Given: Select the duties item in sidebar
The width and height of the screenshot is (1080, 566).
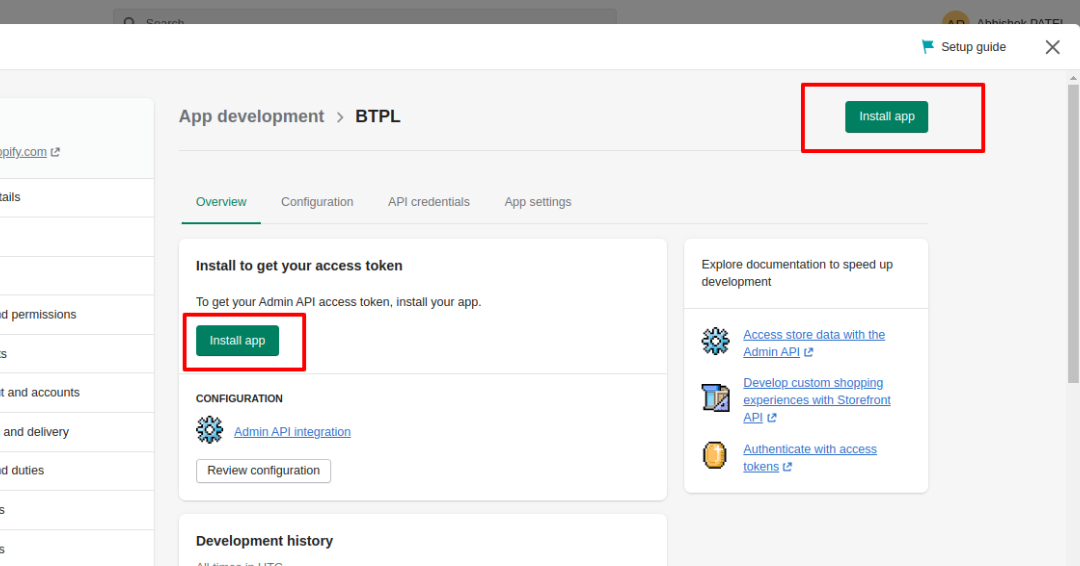Looking at the screenshot, I should (76, 470).
